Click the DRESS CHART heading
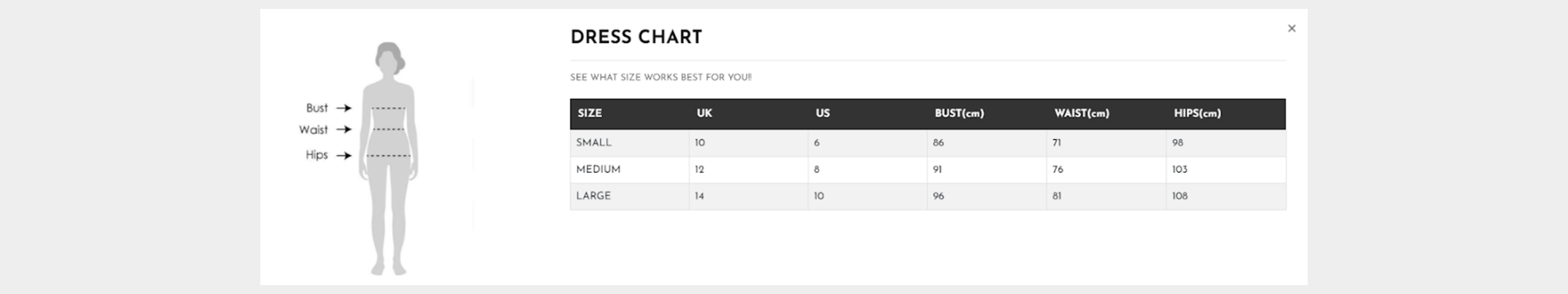1568x294 pixels. pos(636,37)
